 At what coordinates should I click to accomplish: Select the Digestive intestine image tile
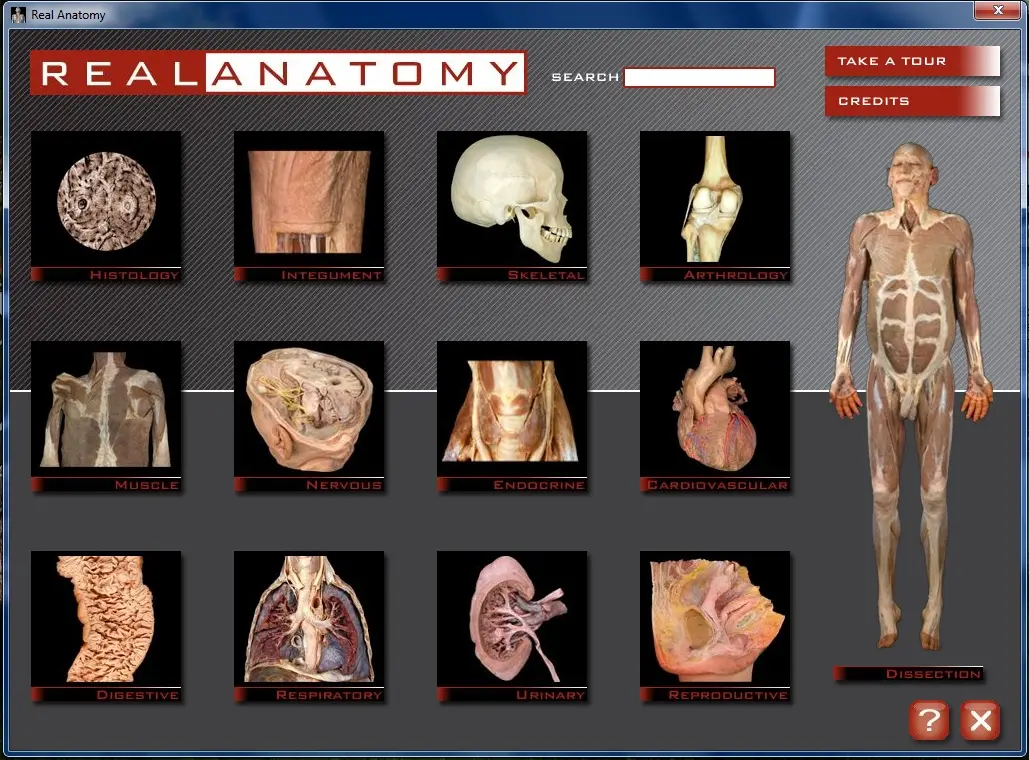click(106, 626)
